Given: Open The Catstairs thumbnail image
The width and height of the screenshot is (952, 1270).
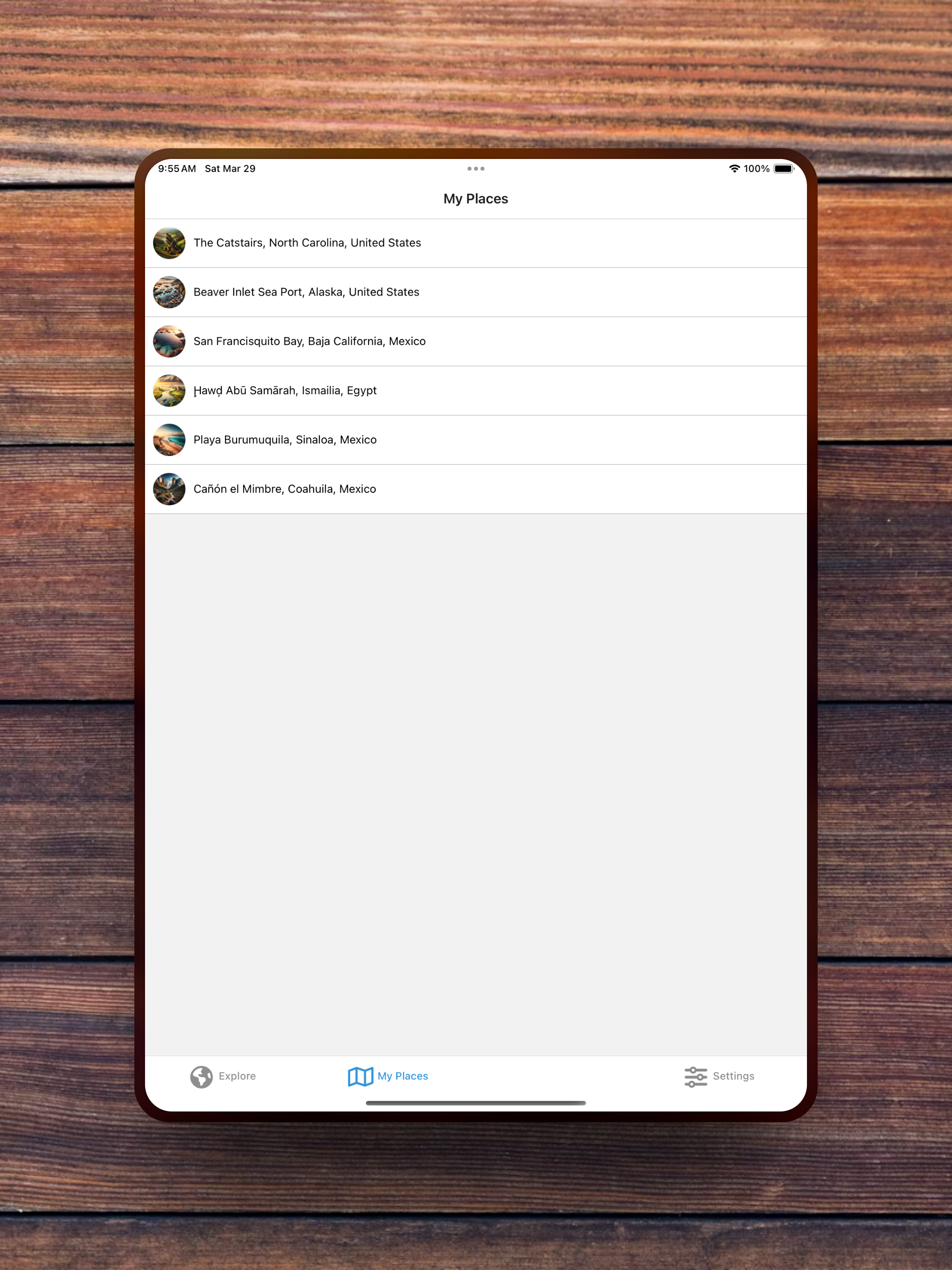Looking at the screenshot, I should pyautogui.click(x=169, y=243).
